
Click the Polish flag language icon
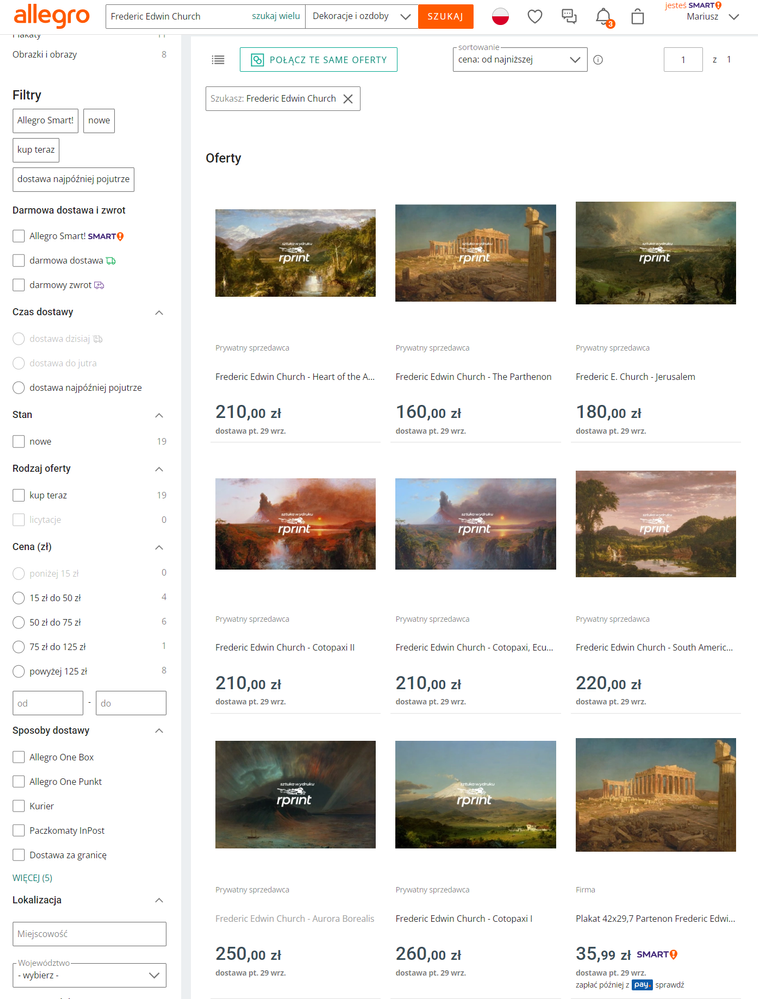(501, 17)
